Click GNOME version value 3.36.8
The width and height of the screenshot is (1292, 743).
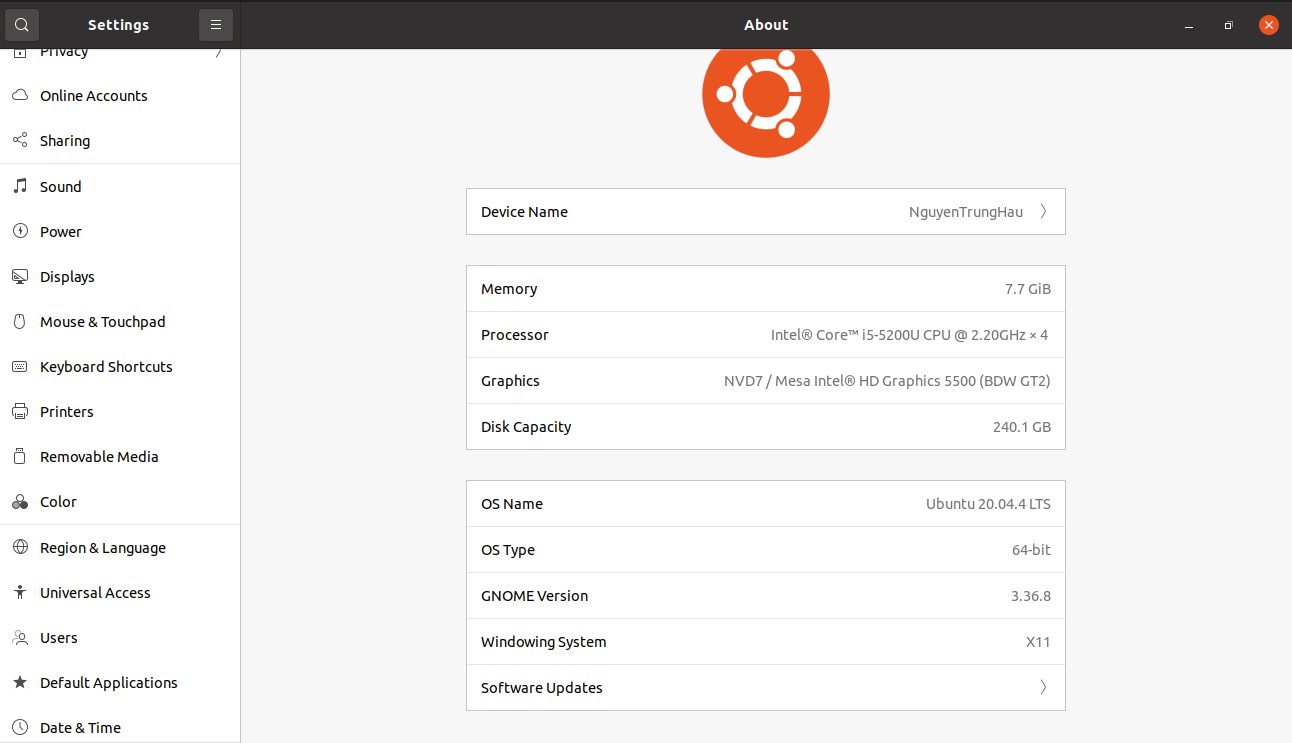1031,596
